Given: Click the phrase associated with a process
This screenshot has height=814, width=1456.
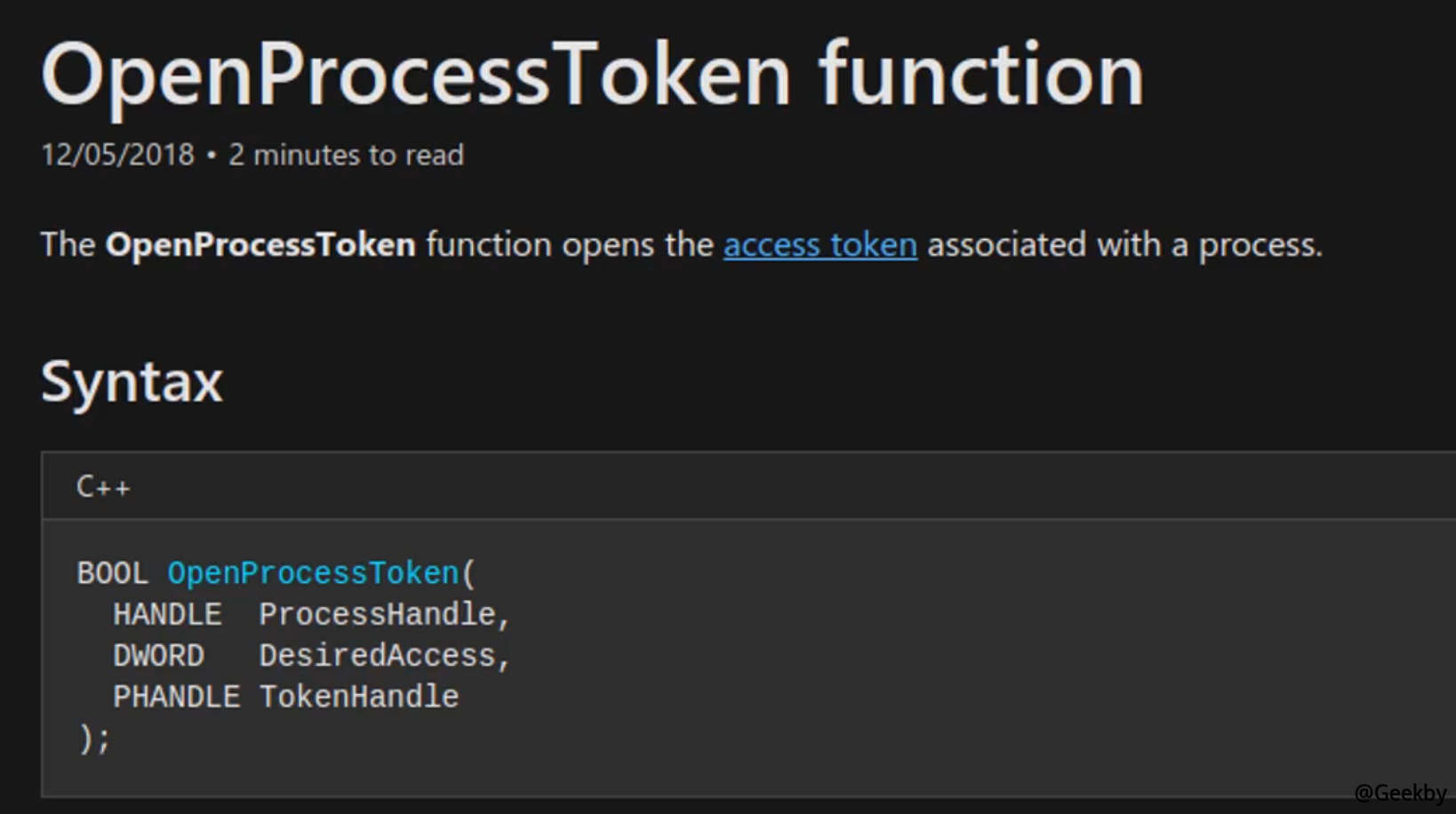Looking at the screenshot, I should pyautogui.click(x=1124, y=244).
